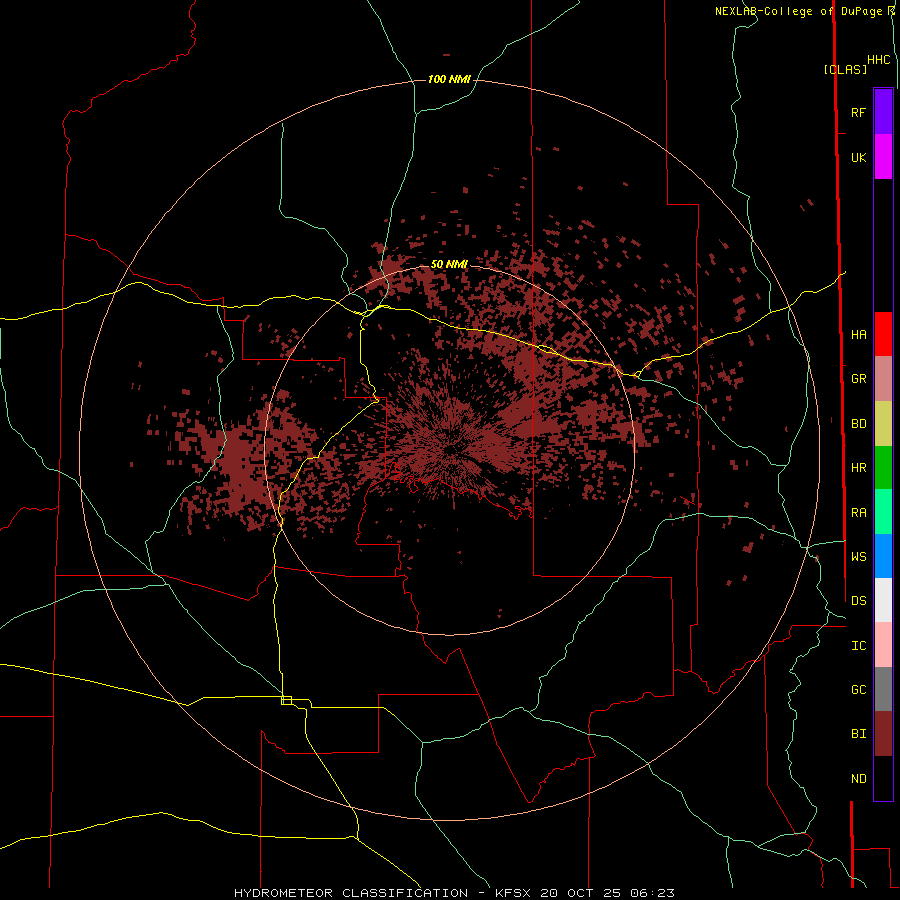900x900 pixels.
Task: Select the WS blue legend swatch
Action: pos(883,556)
